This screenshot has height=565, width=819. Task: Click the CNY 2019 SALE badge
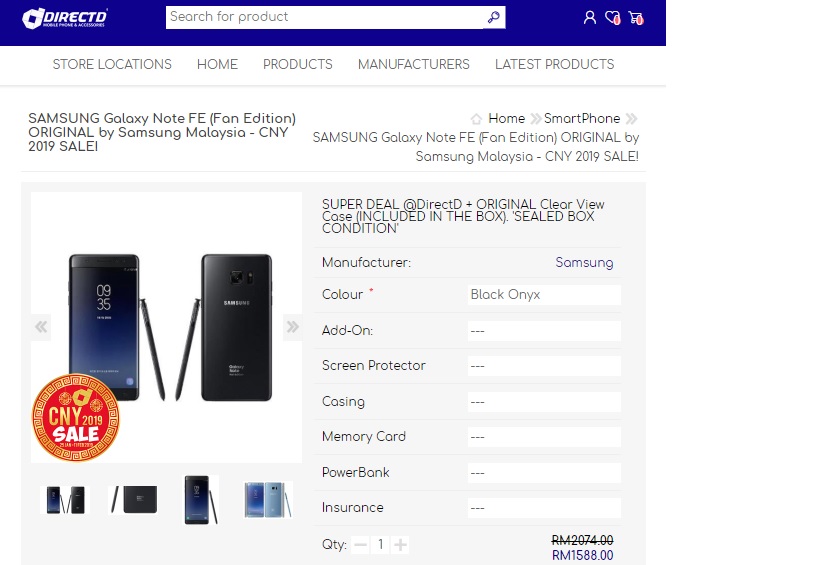tap(76, 417)
